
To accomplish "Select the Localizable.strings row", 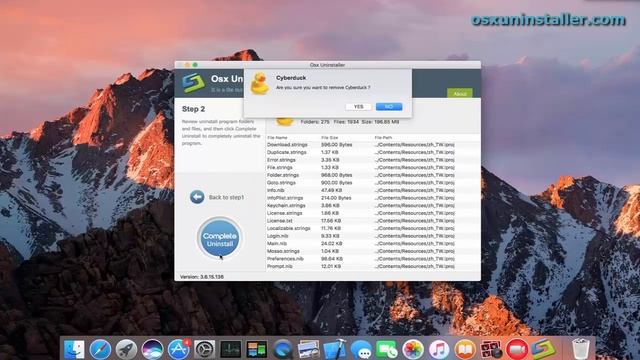I will pyautogui.click(x=373, y=229).
